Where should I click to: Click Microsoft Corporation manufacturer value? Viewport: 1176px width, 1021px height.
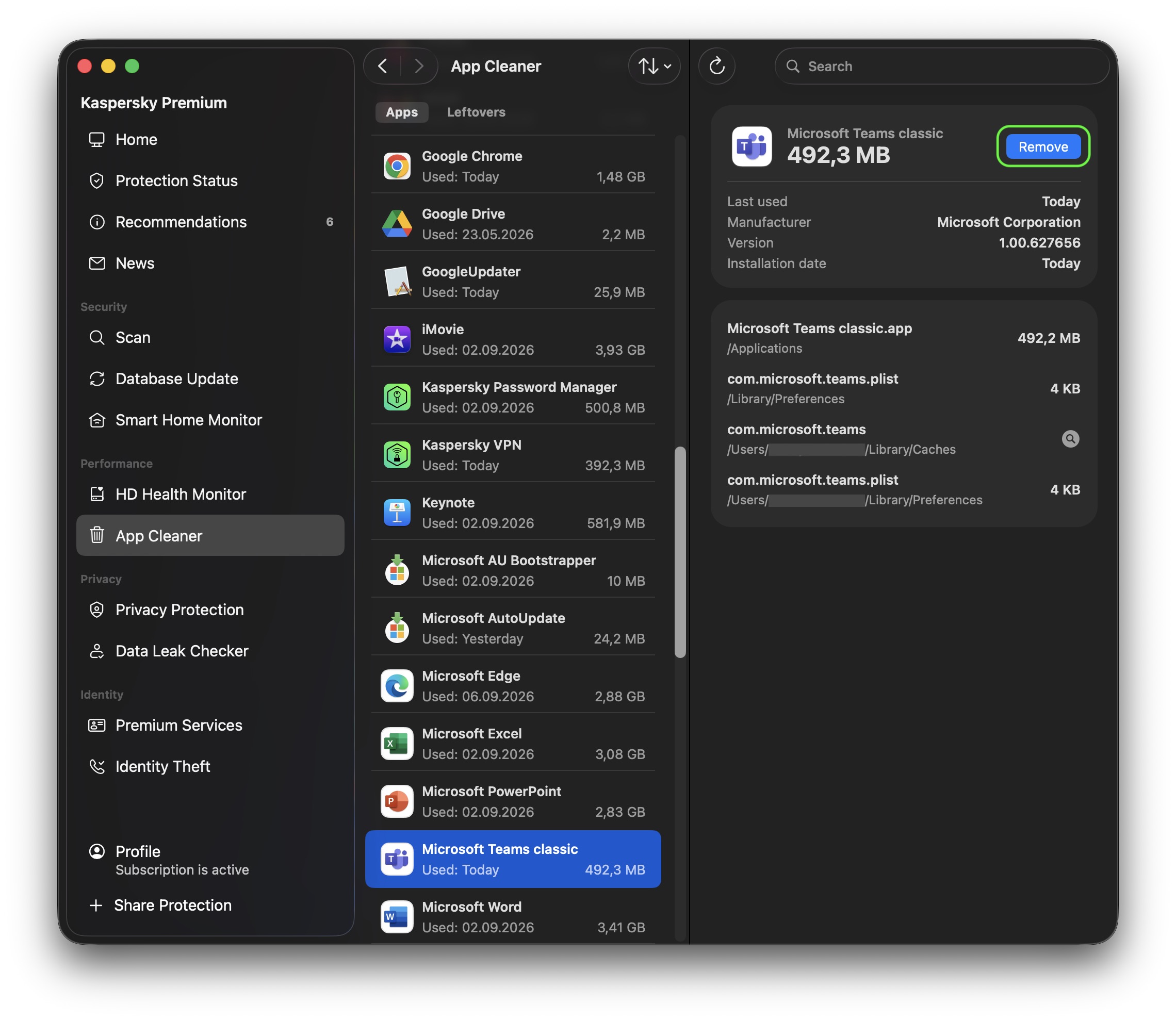[x=1008, y=222]
